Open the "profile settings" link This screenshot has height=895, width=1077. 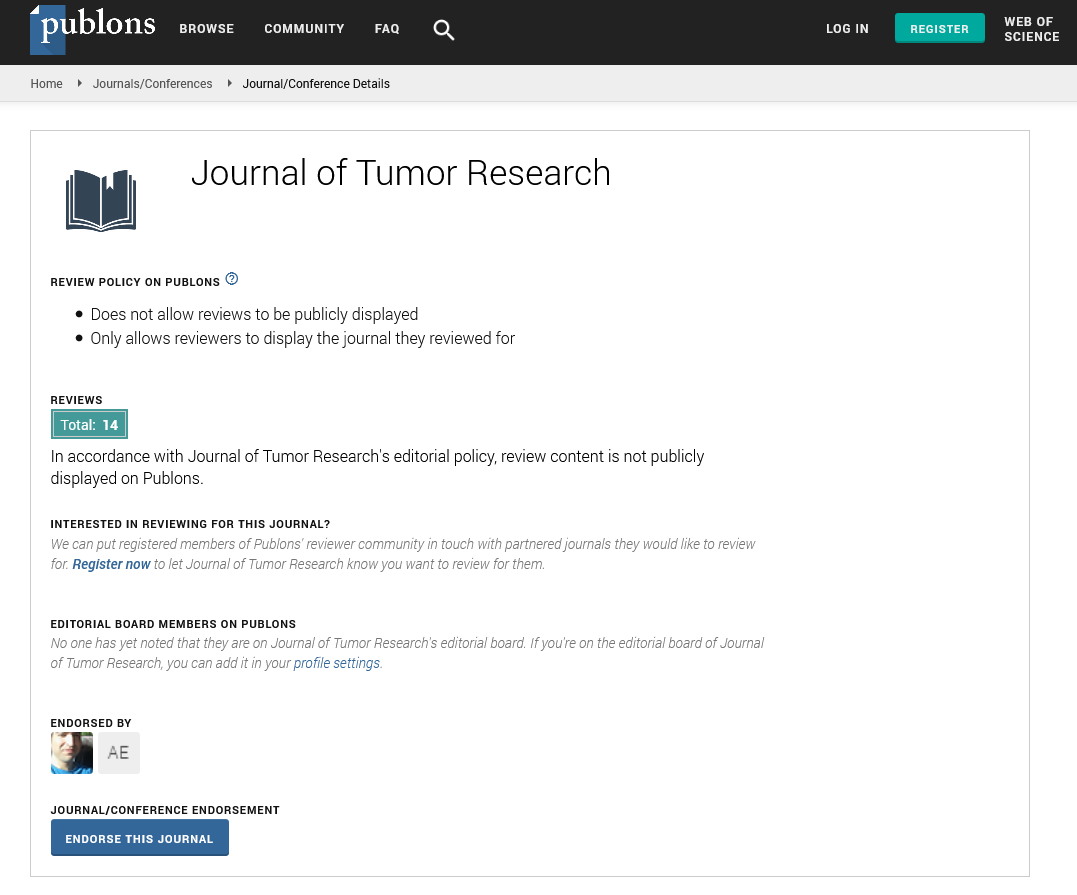(336, 663)
